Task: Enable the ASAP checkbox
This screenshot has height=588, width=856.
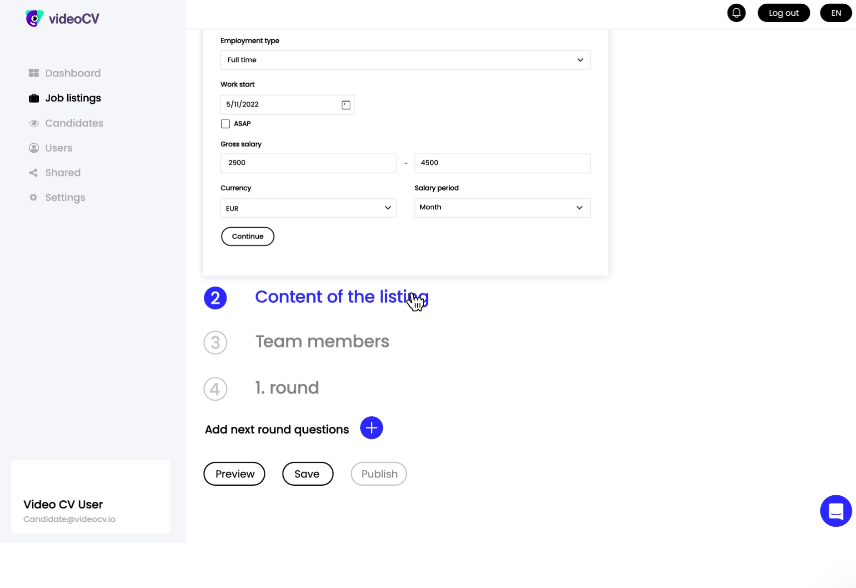Action: click(225, 123)
